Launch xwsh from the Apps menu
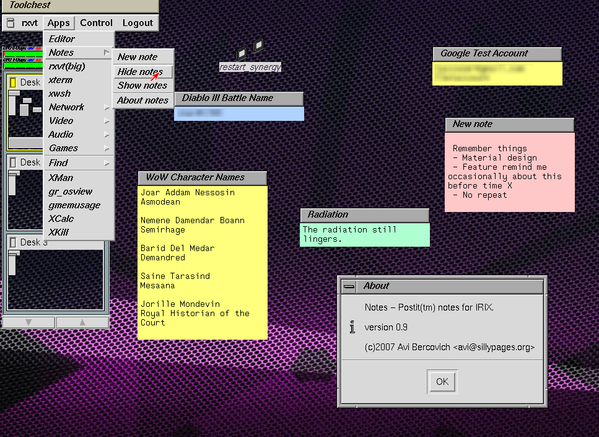Screen dimensions: 599x437 [79, 94]
